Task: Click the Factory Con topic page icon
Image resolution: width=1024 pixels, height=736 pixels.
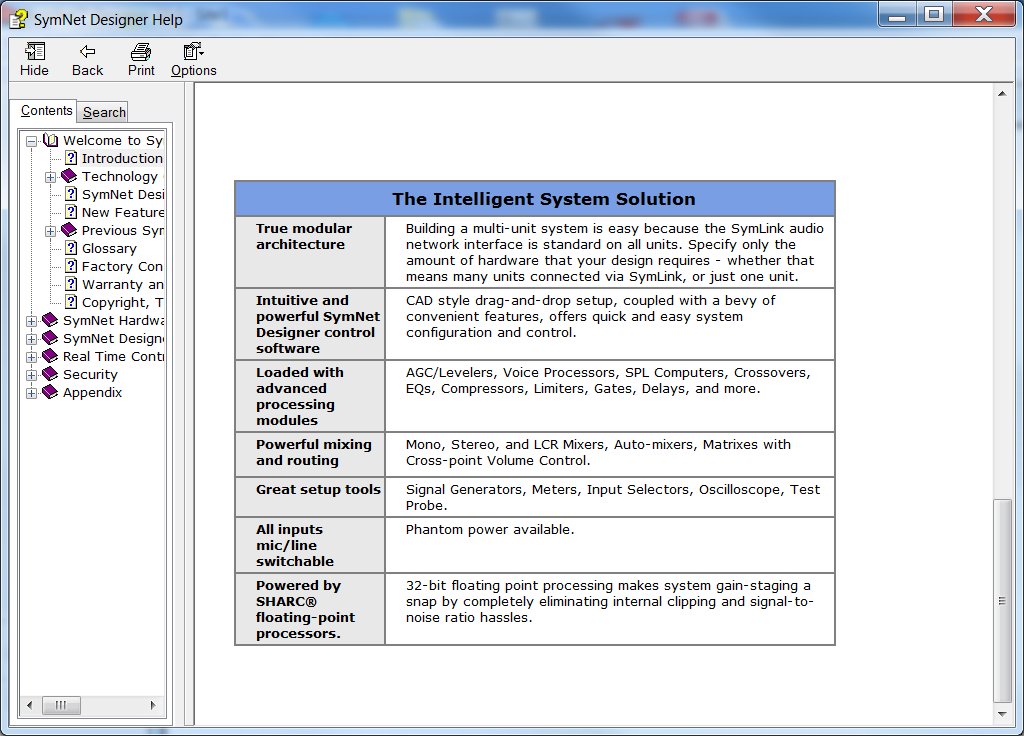Action: [71, 266]
